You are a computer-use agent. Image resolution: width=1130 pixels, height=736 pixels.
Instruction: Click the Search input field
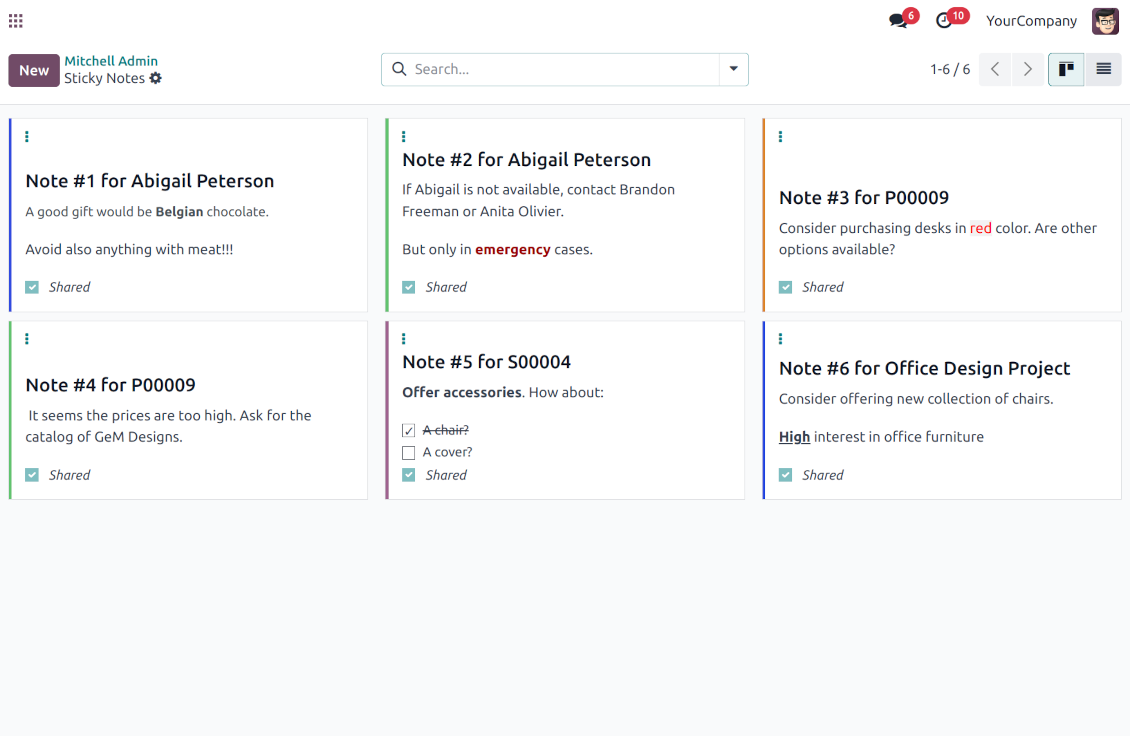(560, 69)
